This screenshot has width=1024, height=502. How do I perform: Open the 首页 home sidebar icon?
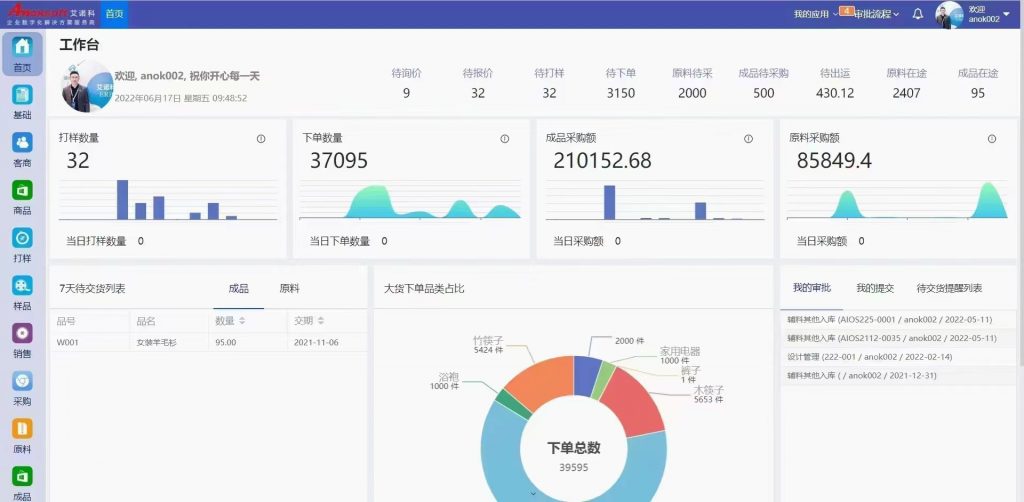point(22,52)
